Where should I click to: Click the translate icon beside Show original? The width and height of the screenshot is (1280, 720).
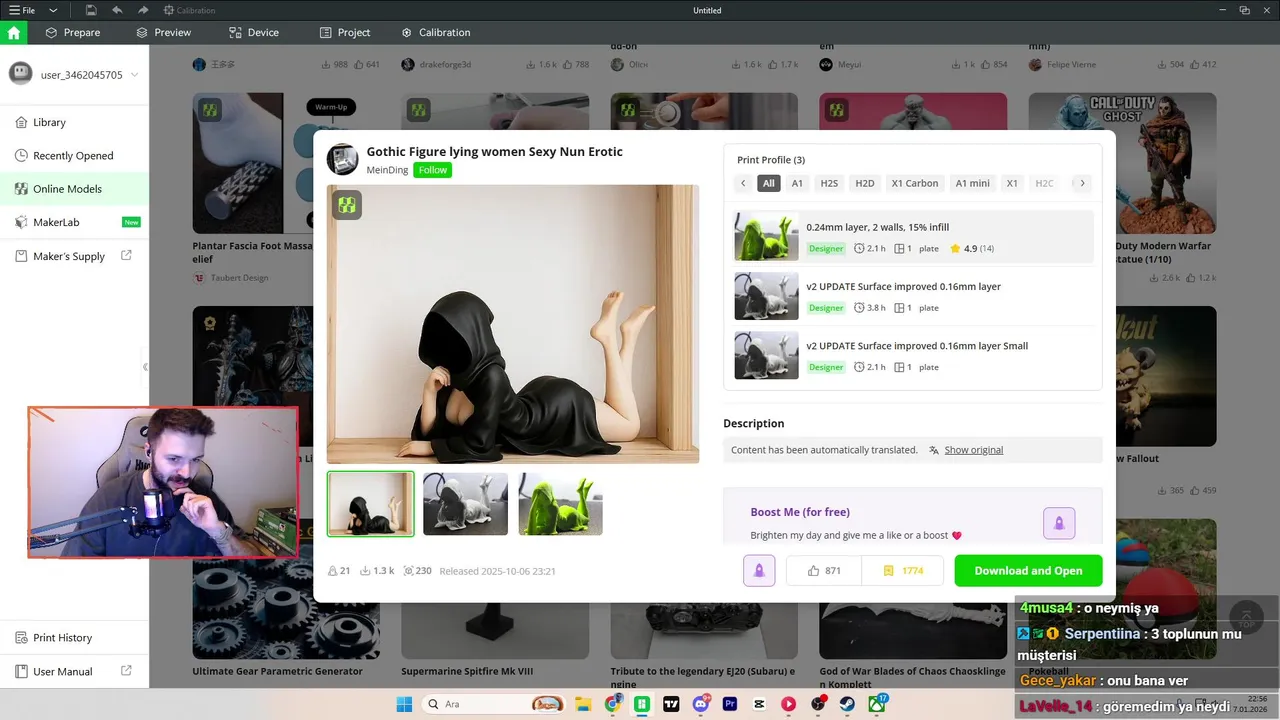click(x=934, y=450)
